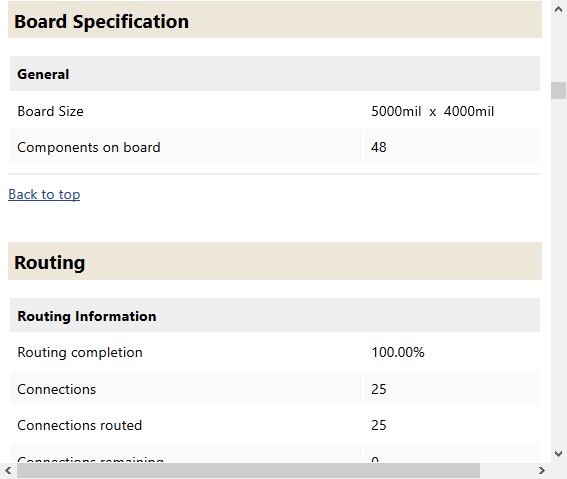
Task: Click the vertical scrollbar up arrow
Action: (559, 9)
